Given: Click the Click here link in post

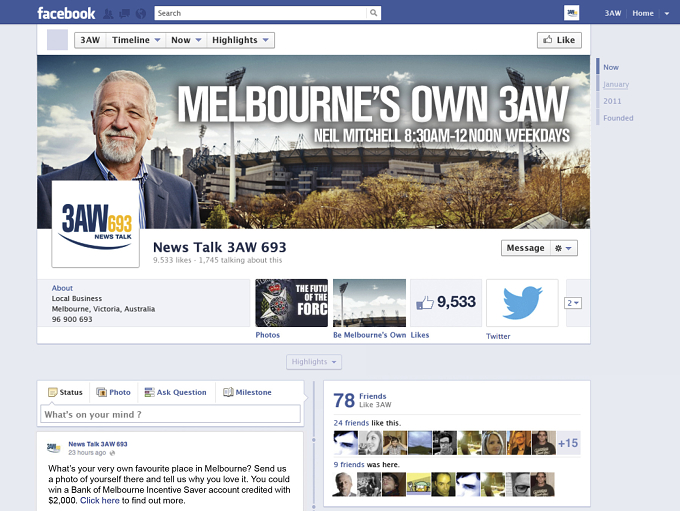Looking at the screenshot, I should [x=100, y=501].
